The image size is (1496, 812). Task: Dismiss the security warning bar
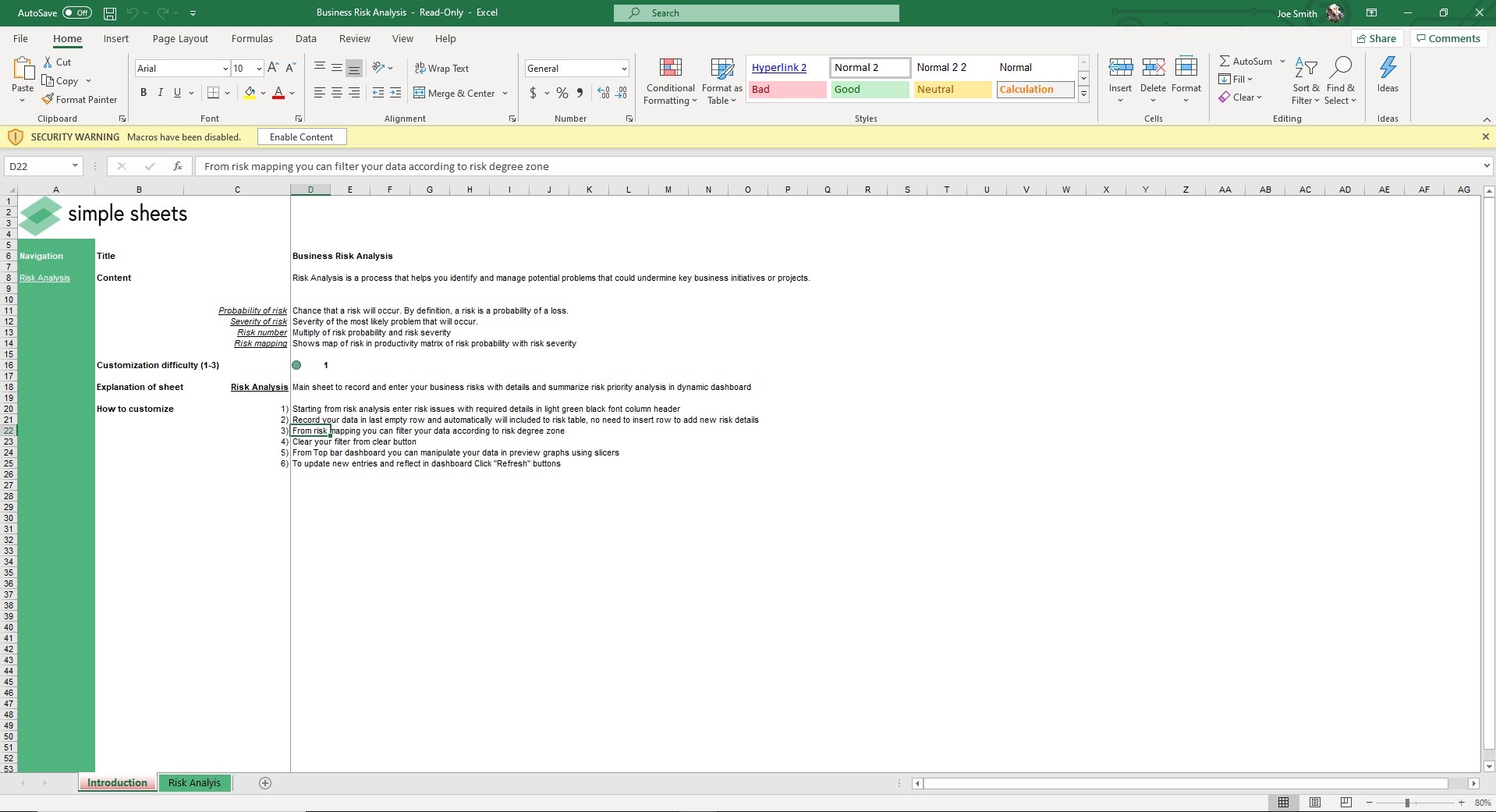click(1485, 137)
